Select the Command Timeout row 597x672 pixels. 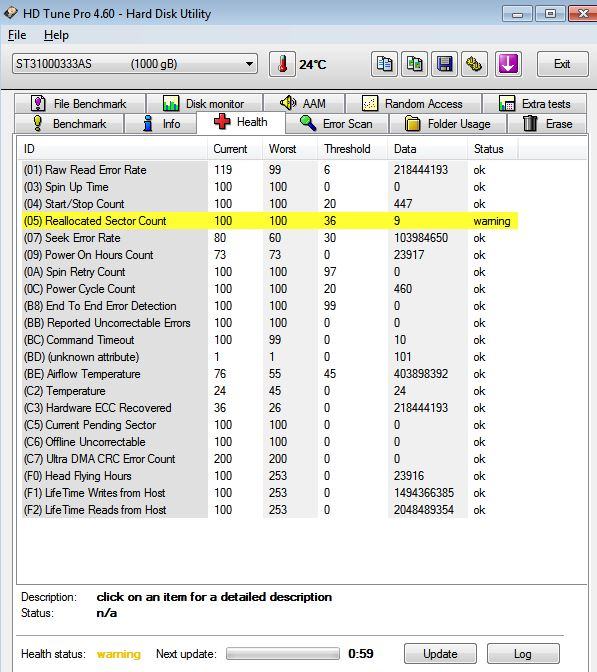(270, 340)
